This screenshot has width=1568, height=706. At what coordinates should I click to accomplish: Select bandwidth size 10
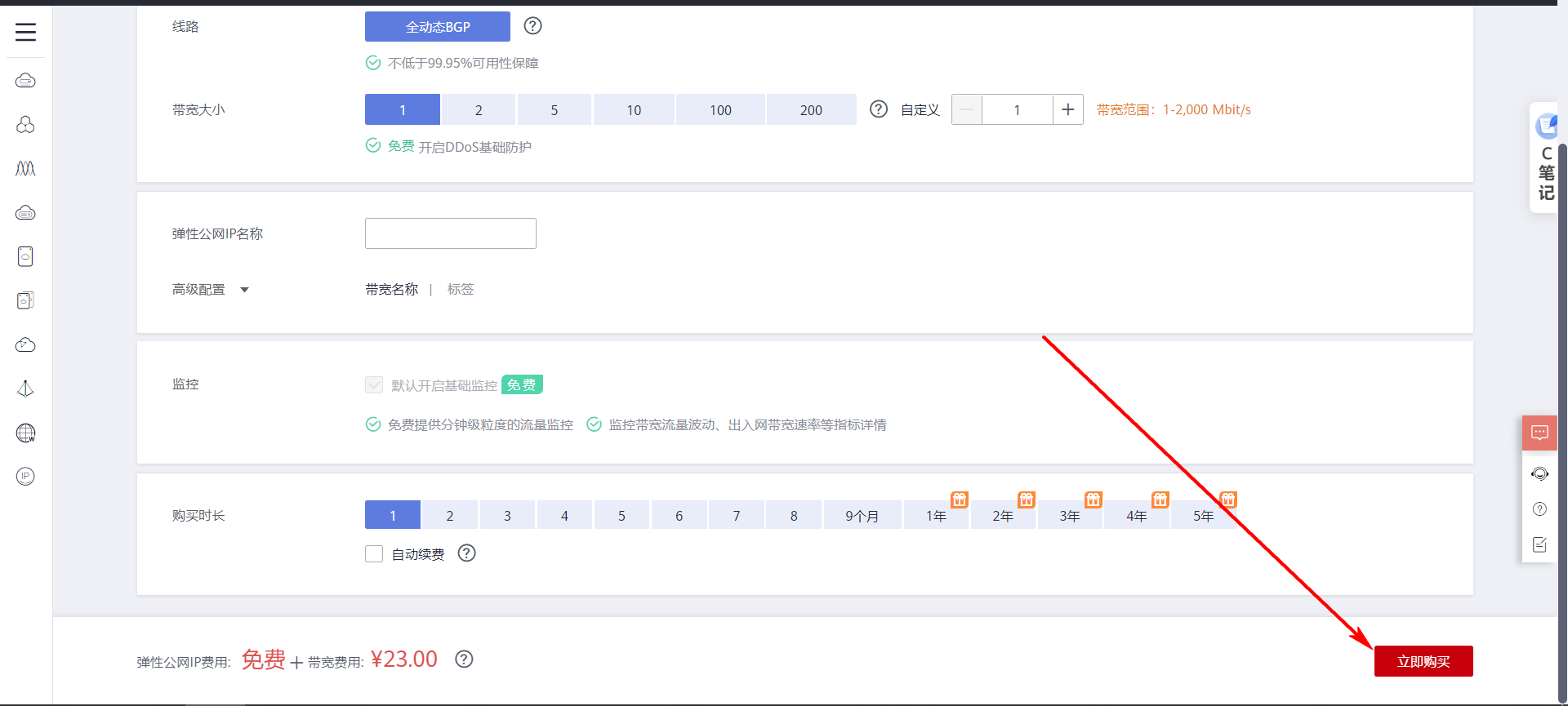click(634, 109)
